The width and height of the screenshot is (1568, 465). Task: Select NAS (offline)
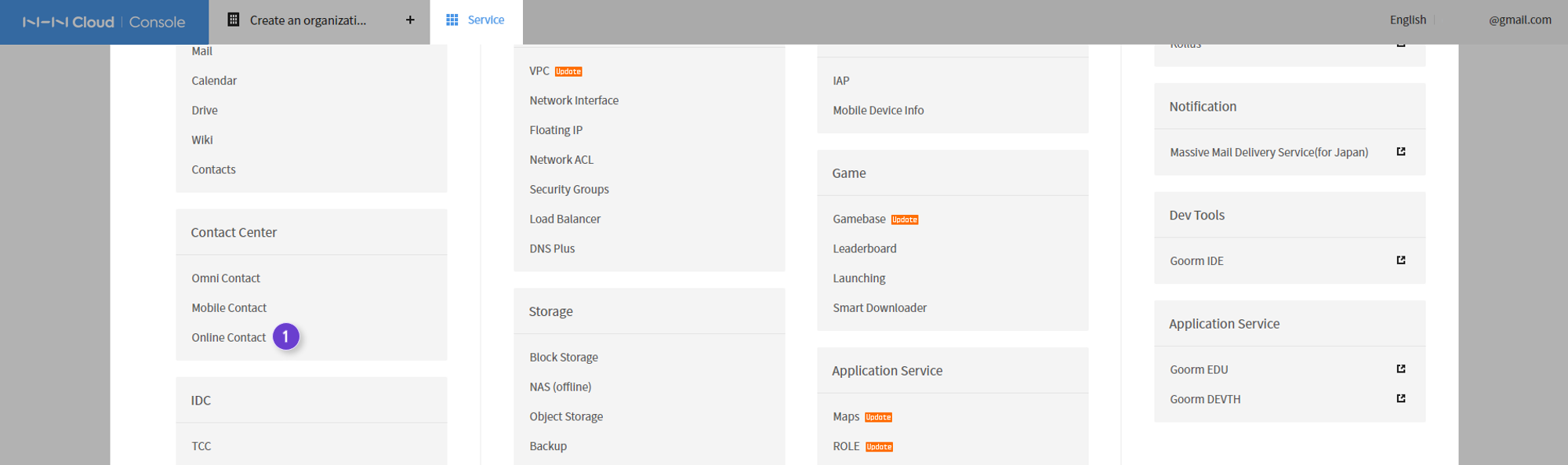[561, 387]
